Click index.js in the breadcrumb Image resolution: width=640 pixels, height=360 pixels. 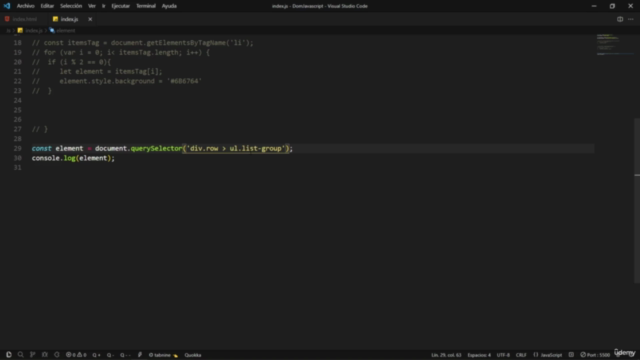coord(33,31)
